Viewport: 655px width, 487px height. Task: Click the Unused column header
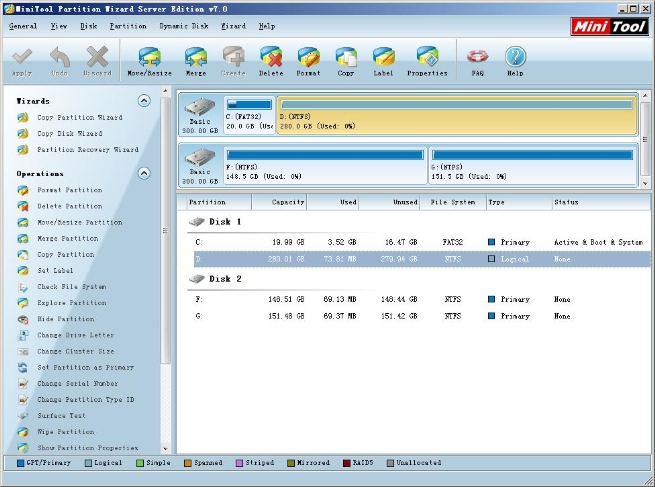[389, 202]
